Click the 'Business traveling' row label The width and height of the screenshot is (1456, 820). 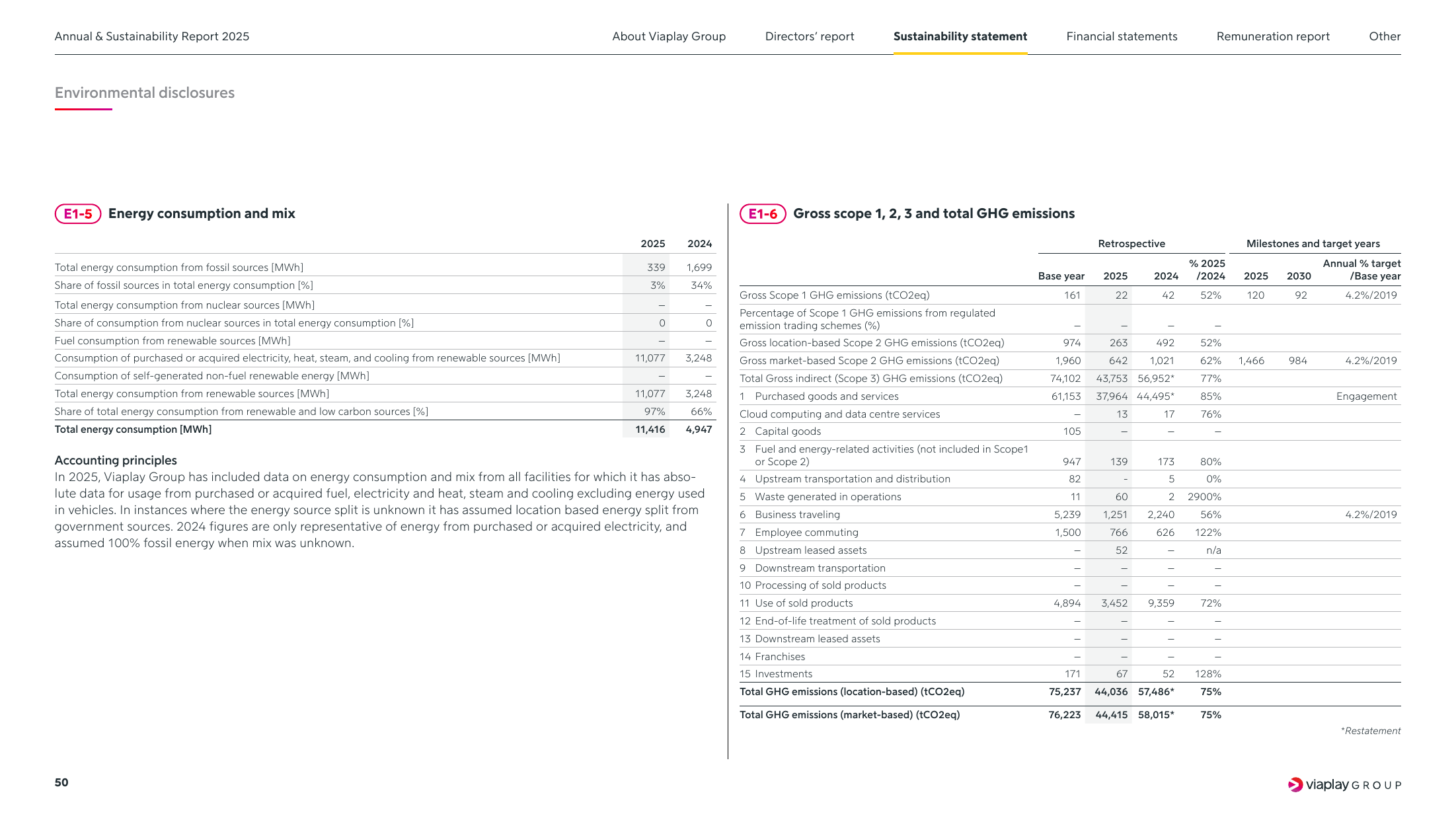[797, 515]
